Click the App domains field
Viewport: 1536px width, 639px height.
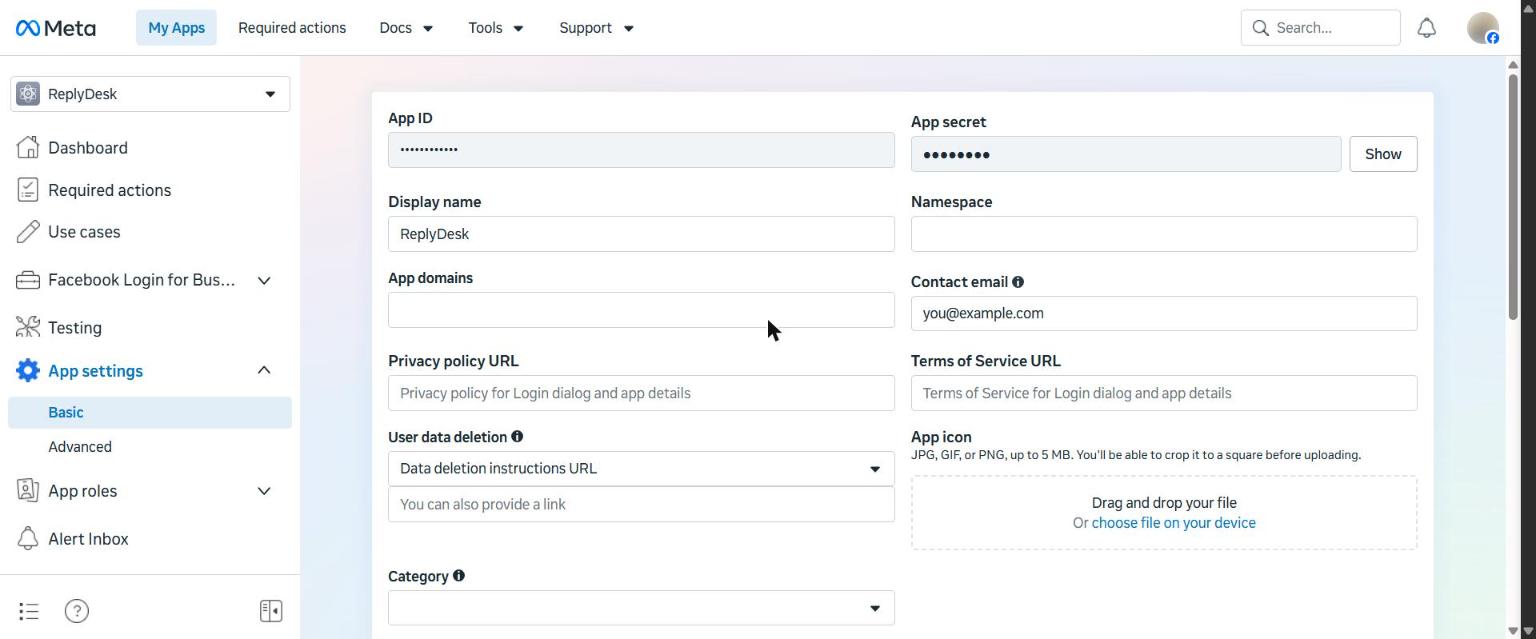click(x=641, y=310)
